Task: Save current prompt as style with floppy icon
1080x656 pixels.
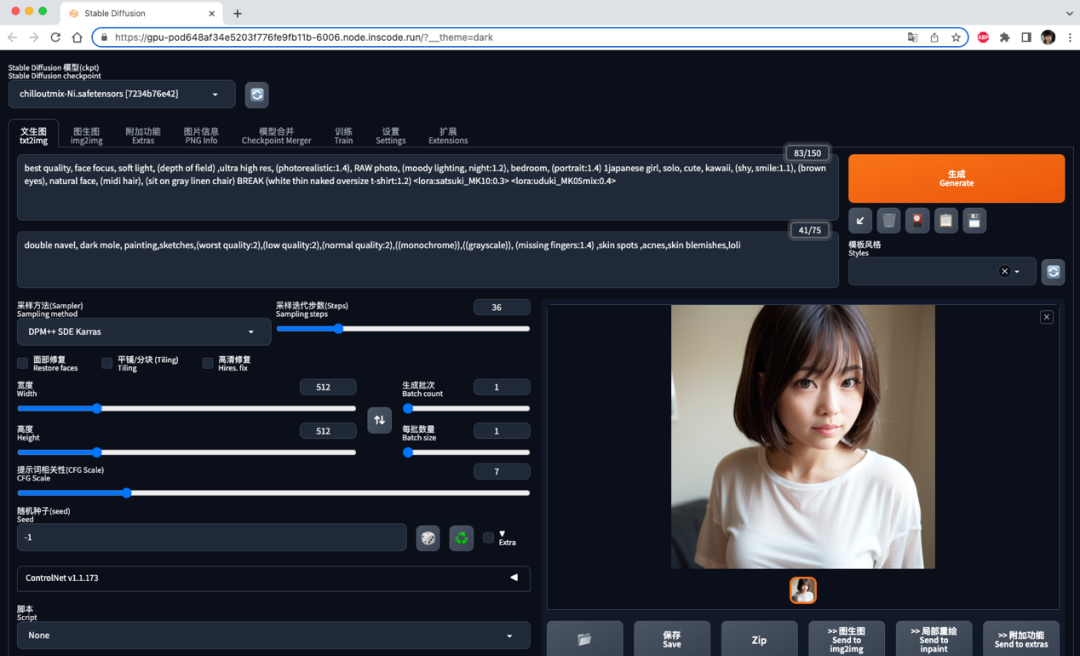Action: tap(972, 220)
